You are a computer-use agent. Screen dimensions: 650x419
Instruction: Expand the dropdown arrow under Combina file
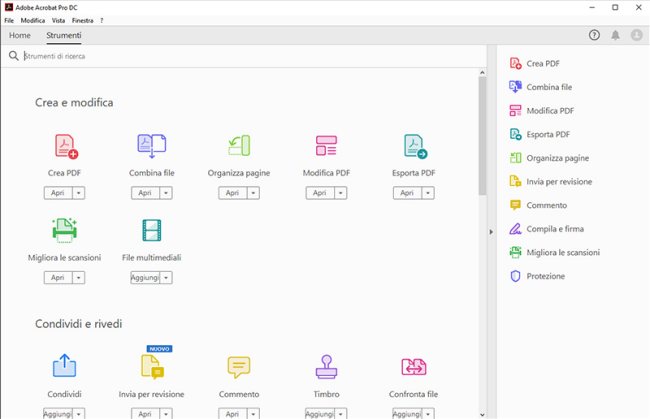(x=166, y=193)
